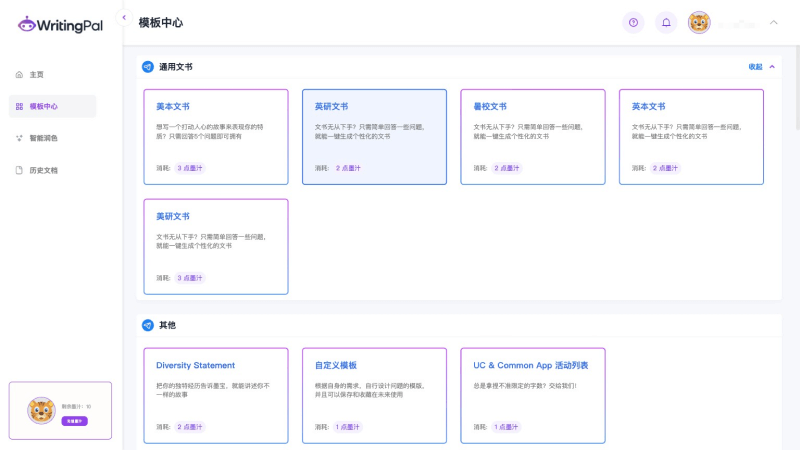Click the tiger avatar in ink balance card
The image size is (800, 450).
pyautogui.click(x=41, y=410)
